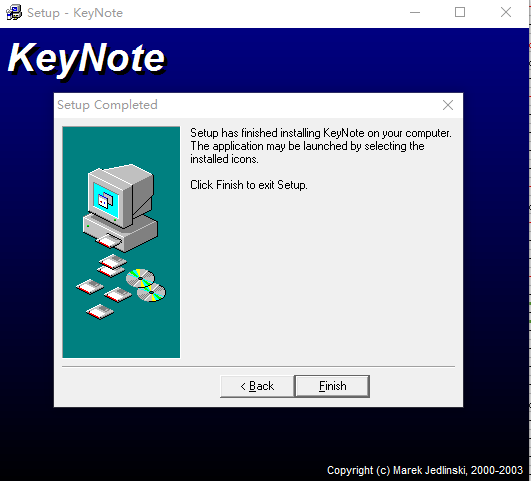Click the Setup Completed dialog title

point(107,105)
